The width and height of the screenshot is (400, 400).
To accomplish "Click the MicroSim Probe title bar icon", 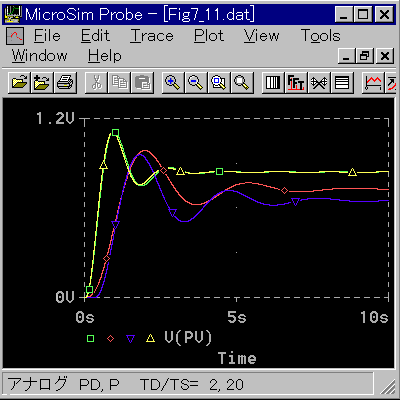I will point(12,14).
